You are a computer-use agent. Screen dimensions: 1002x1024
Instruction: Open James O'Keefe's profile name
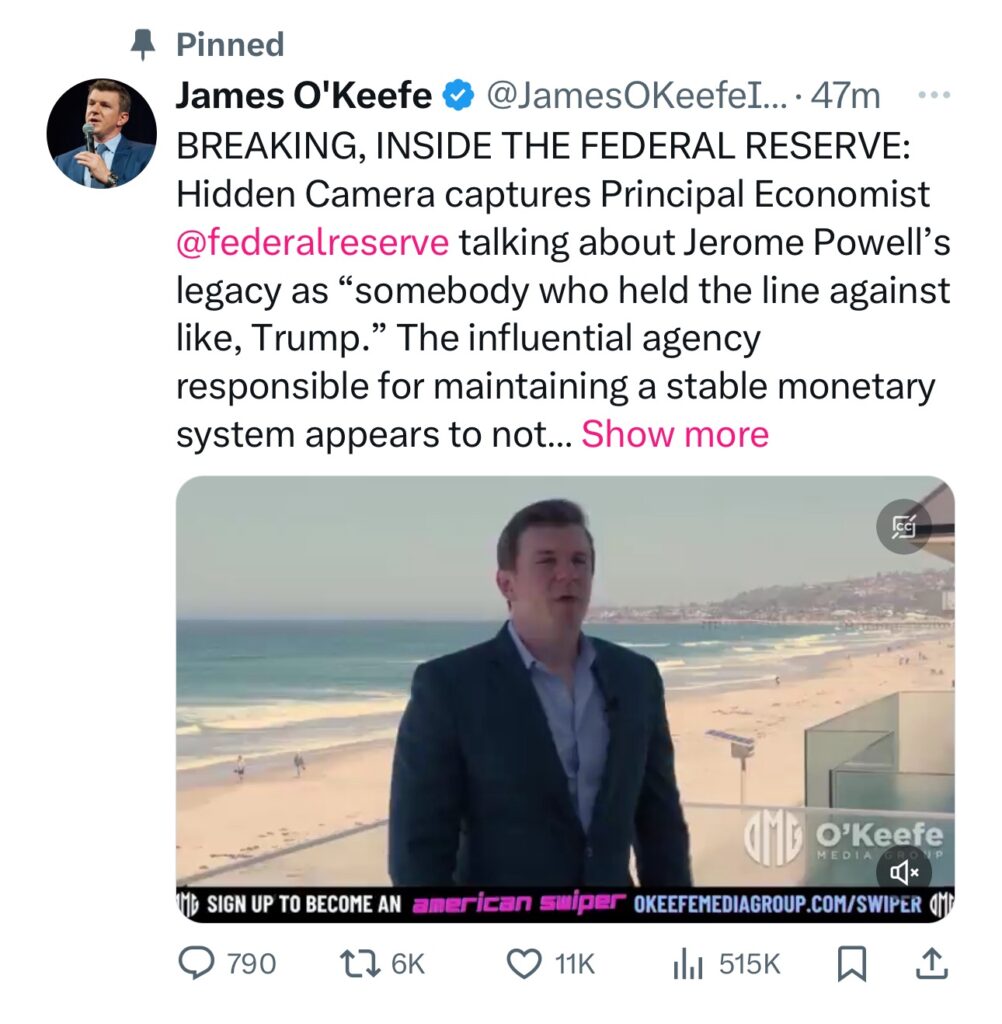[304, 97]
